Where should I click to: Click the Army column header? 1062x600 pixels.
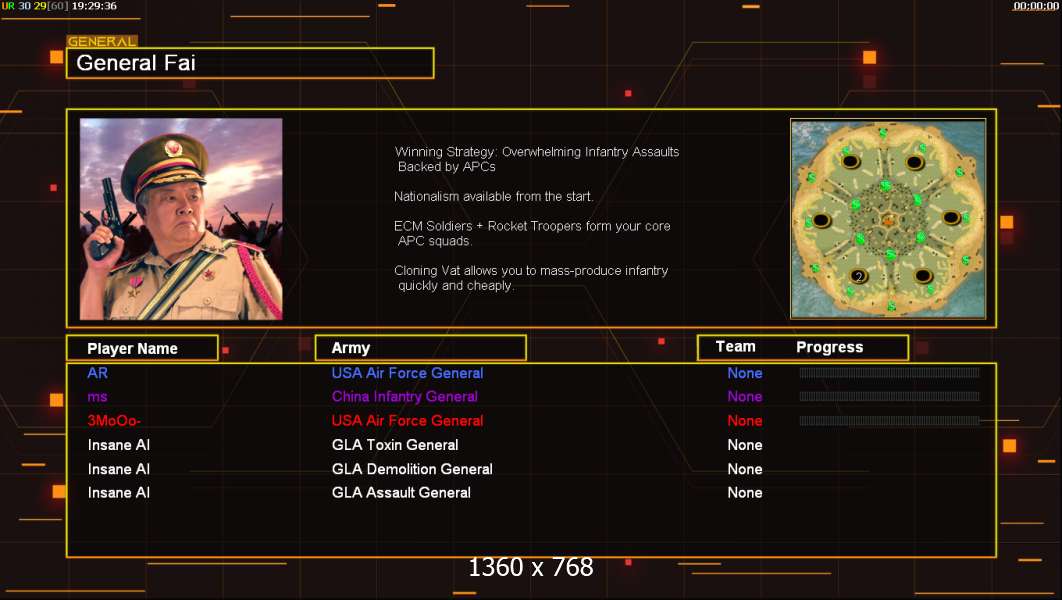(x=421, y=348)
